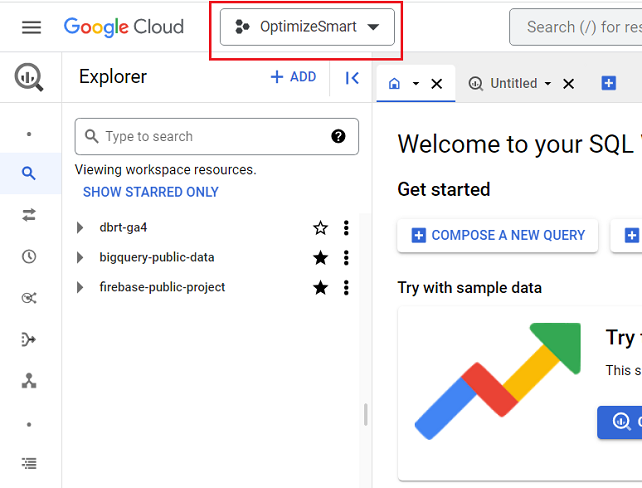Unstar the firebase-public-project project
This screenshot has width=642, height=488.
(320, 288)
